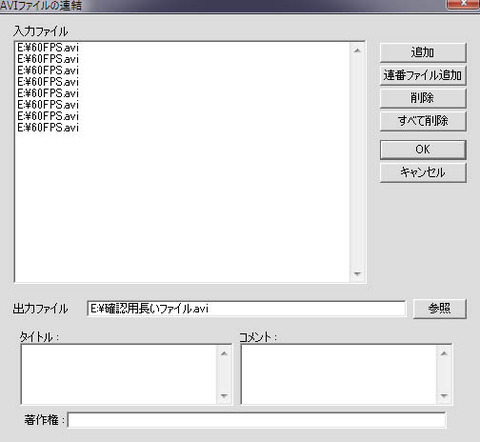The width and height of the screenshot is (480, 442).
Task: Click 連番ファイル追加 button
Action: coord(423,75)
